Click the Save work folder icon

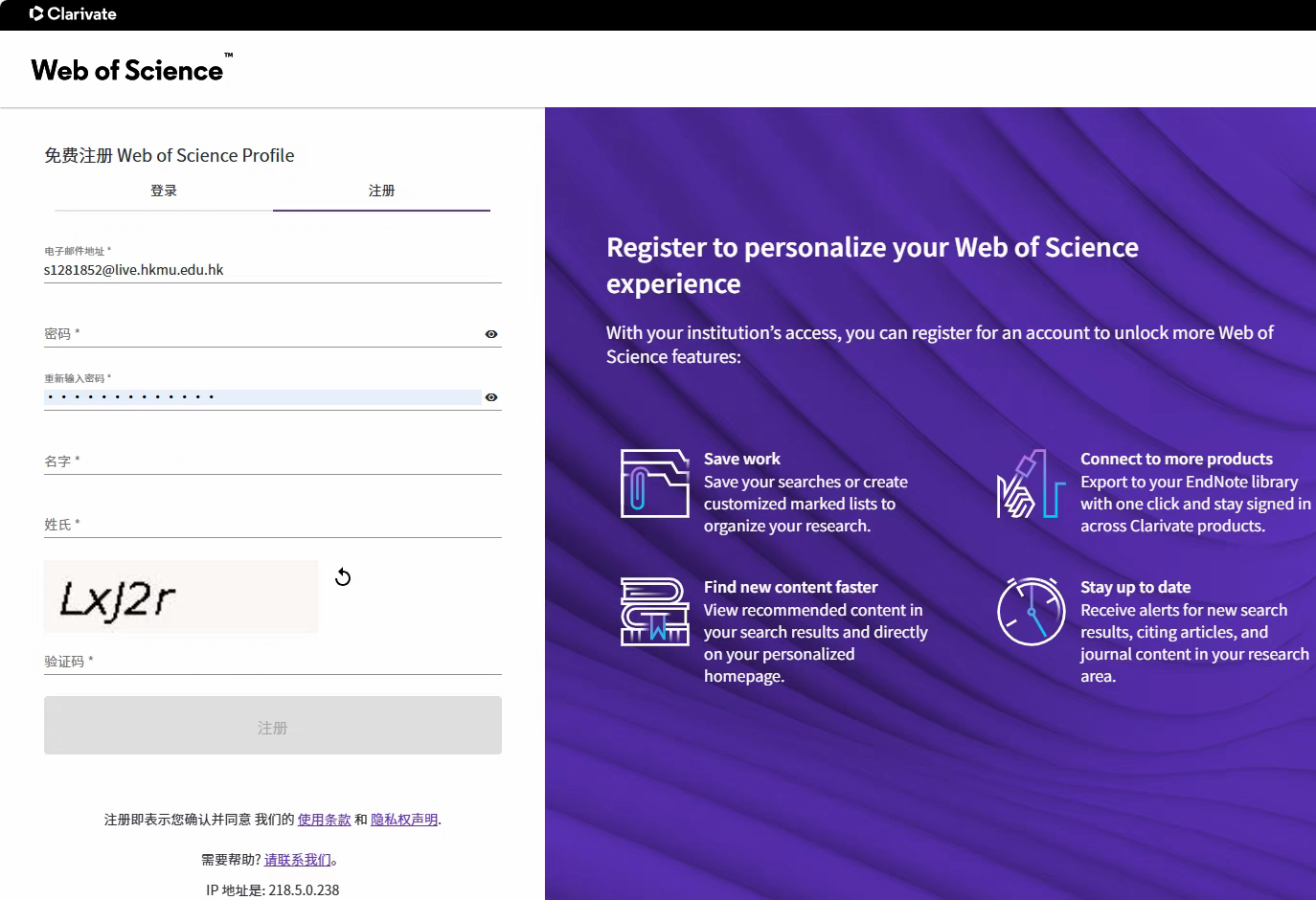pyautogui.click(x=654, y=484)
